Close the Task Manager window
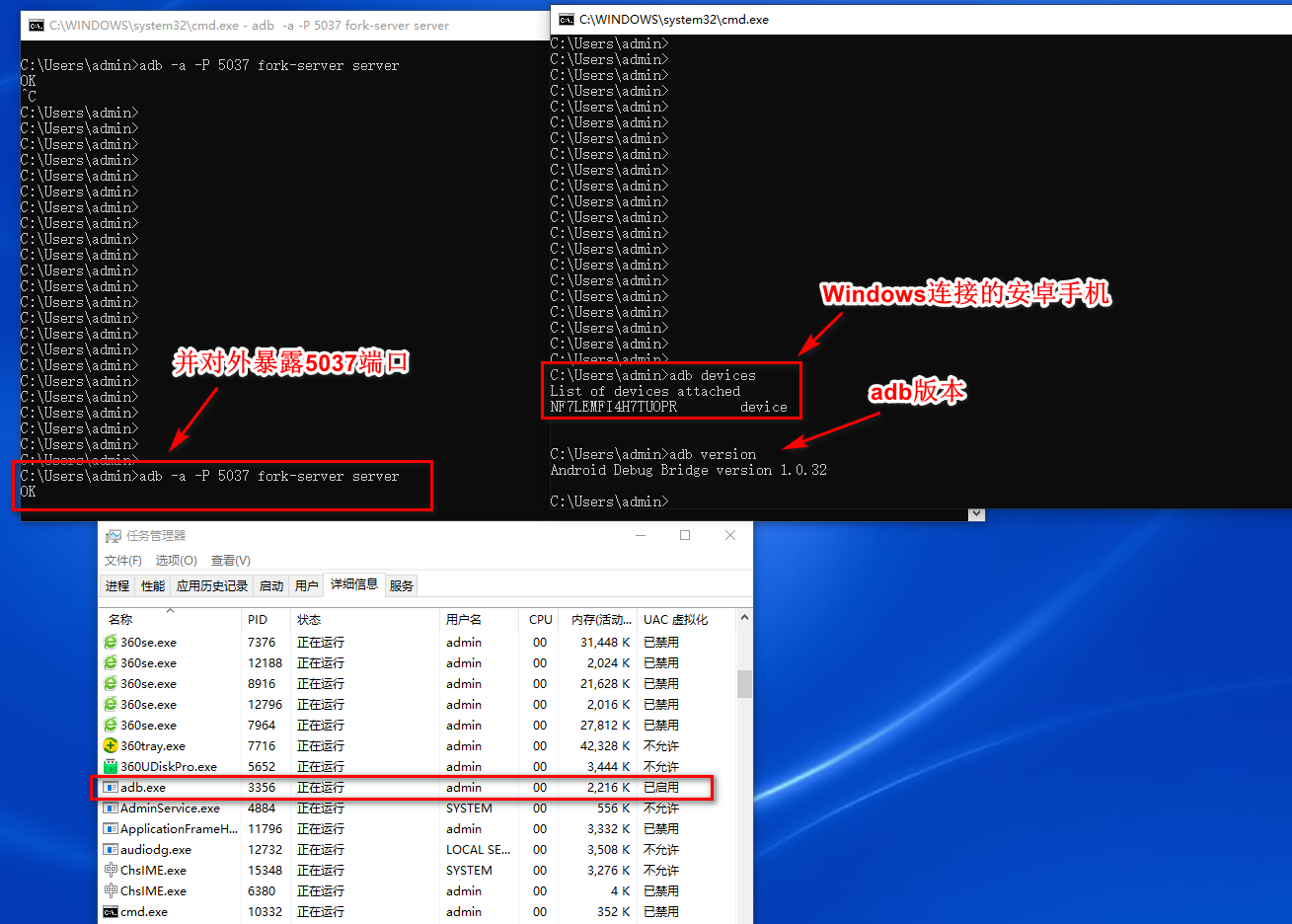This screenshot has height=924, width=1292. pos(730,535)
